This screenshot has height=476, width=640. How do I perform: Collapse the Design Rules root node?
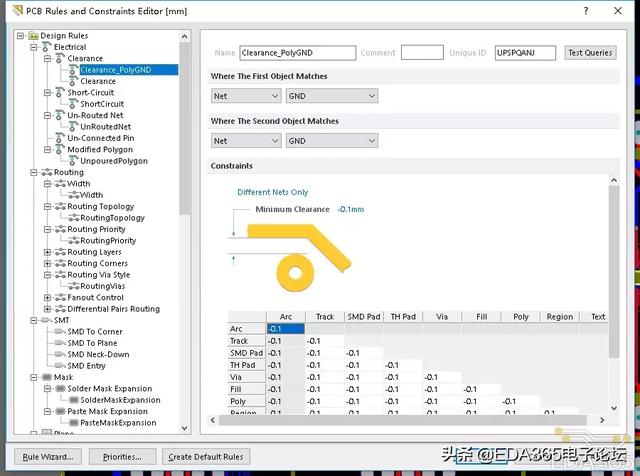[20, 36]
